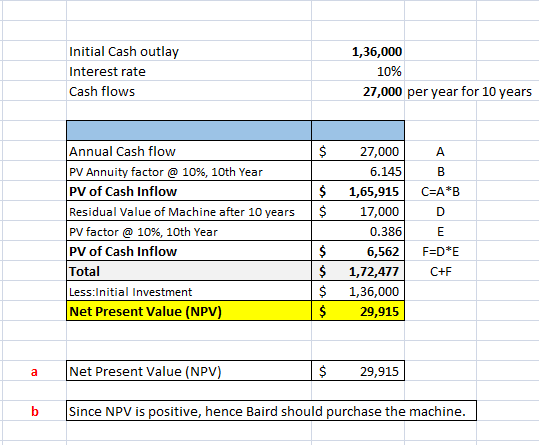Select formula note 'F=D*E'
This screenshot has width=539, height=445.
[440, 252]
